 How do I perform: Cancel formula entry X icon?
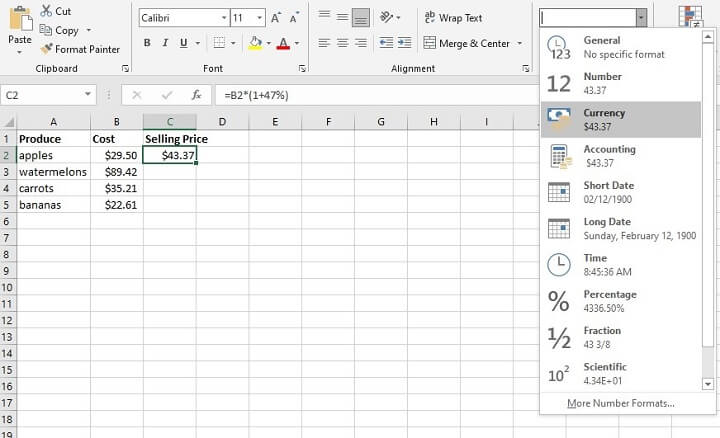(x=137, y=95)
